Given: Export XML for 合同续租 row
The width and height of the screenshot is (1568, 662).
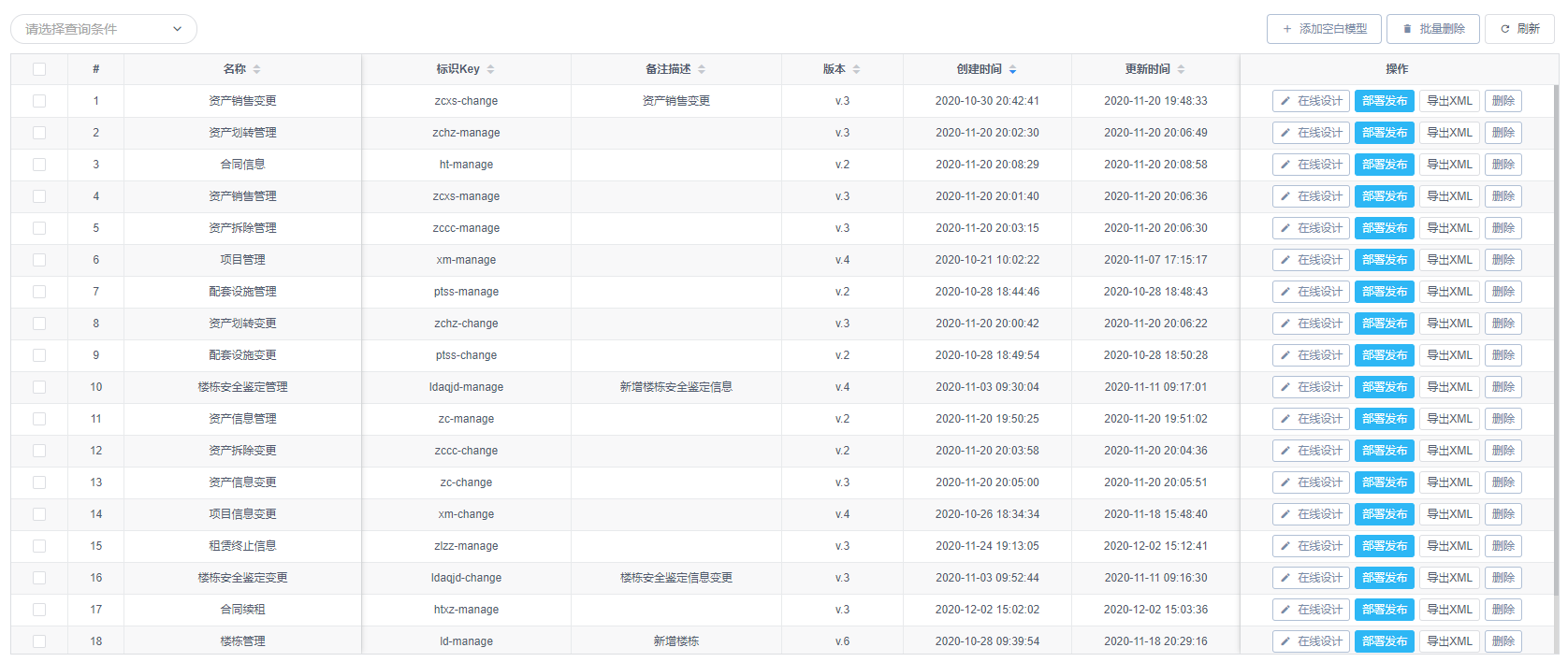Looking at the screenshot, I should click(x=1449, y=610).
